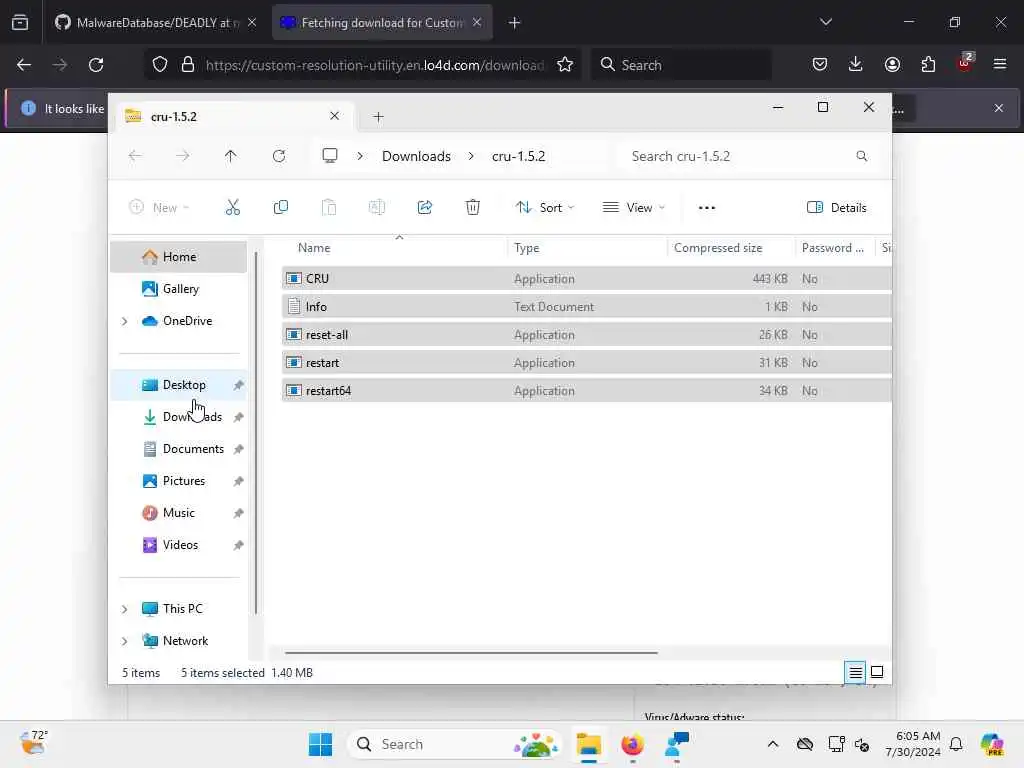Open a new Firefox tab

[515, 23]
